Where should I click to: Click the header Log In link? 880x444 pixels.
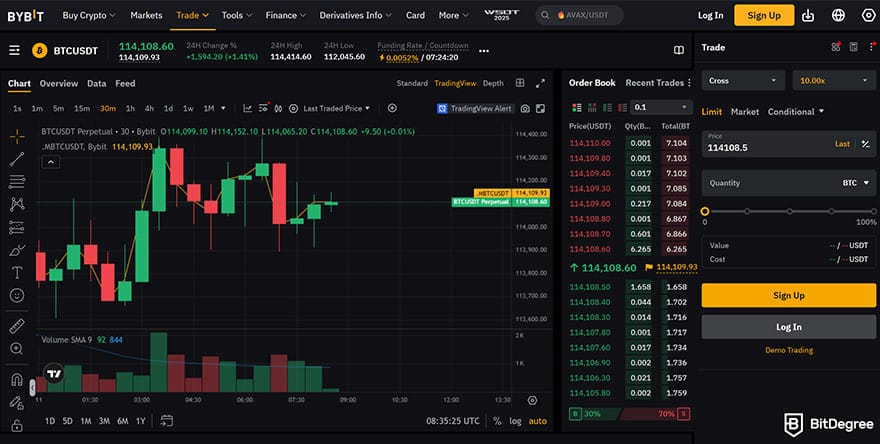coord(711,16)
